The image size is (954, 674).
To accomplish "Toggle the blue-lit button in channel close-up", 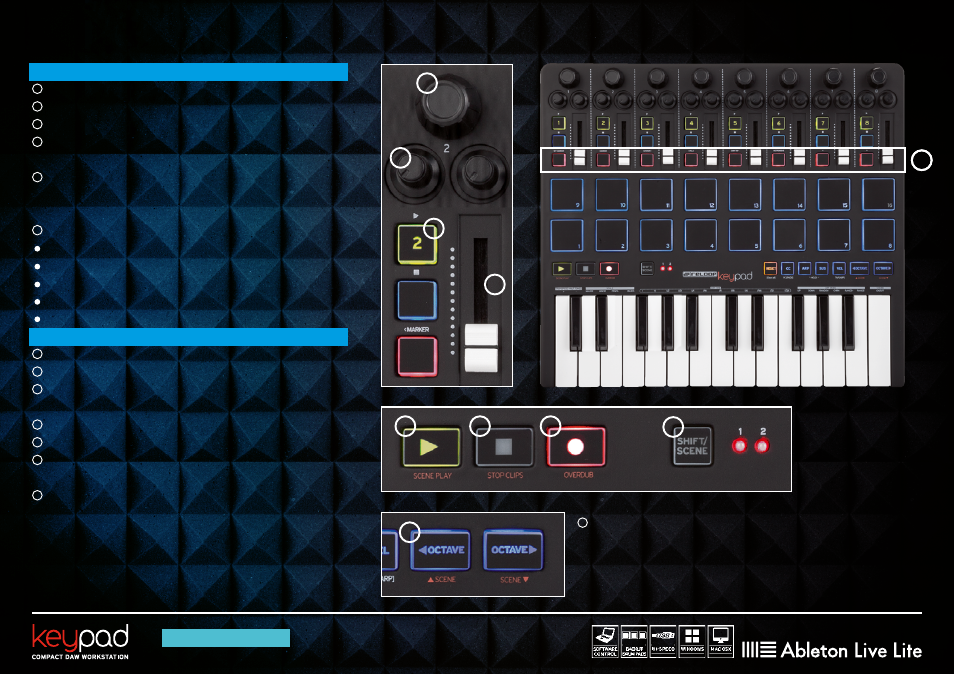I will coord(417,300).
